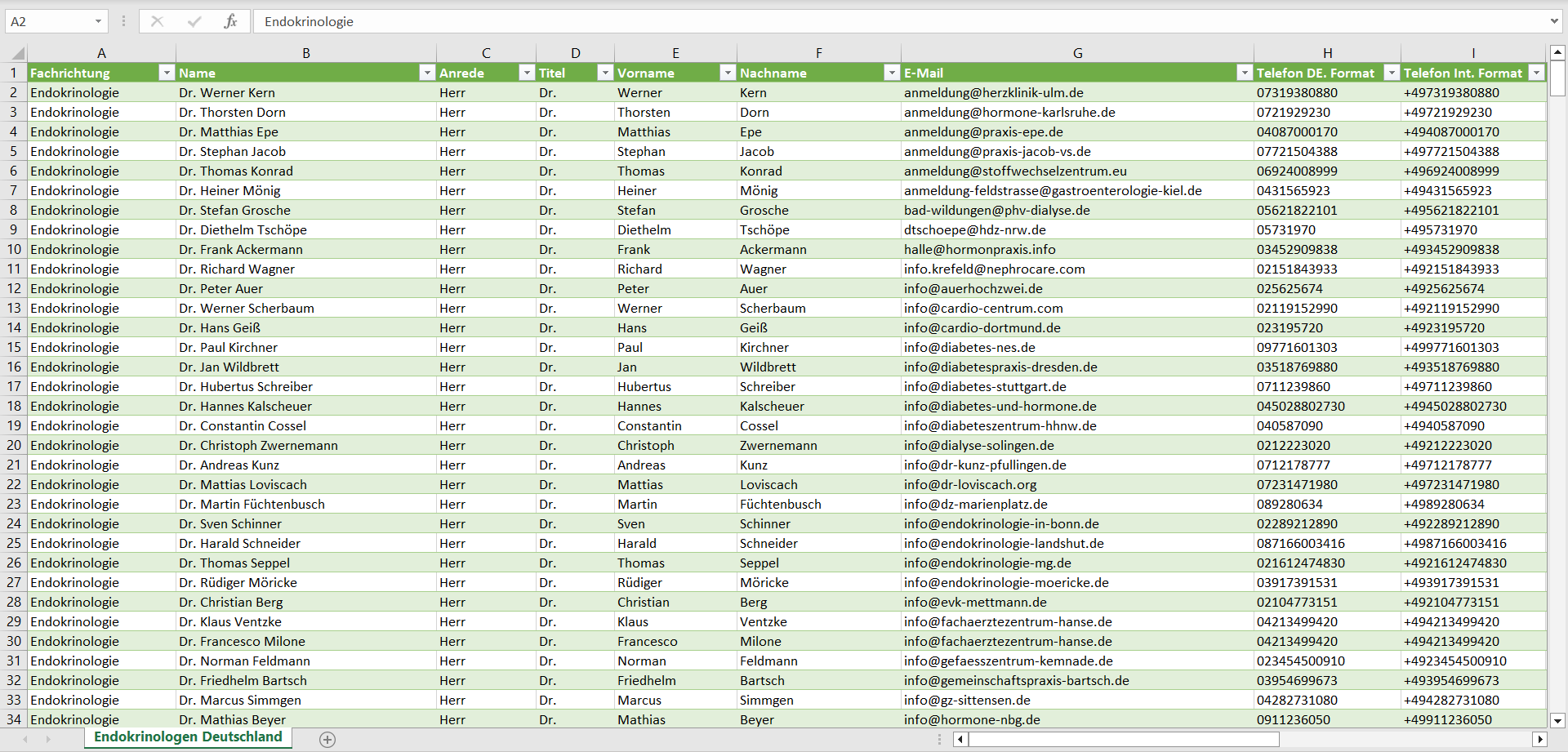
Task: Click the horizontal scrollbar thumb
Action: point(1124,739)
